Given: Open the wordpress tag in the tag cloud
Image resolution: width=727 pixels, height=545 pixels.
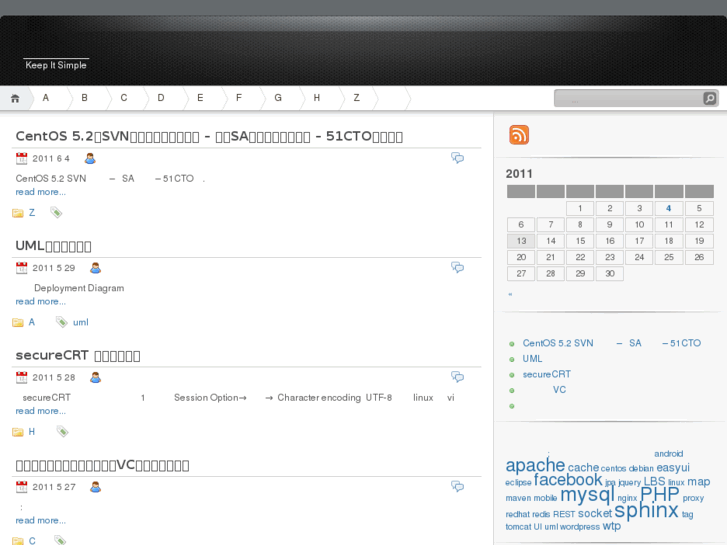Looking at the screenshot, I should pos(580,527).
